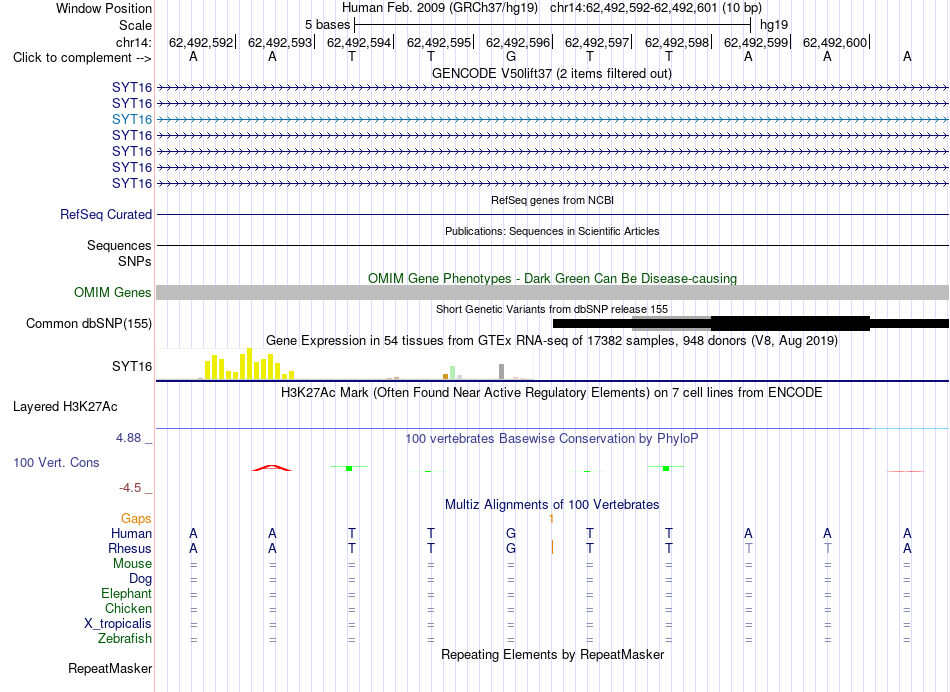The image size is (950, 692).
Task: Click the OMIM Genes track label
Action: [113, 292]
